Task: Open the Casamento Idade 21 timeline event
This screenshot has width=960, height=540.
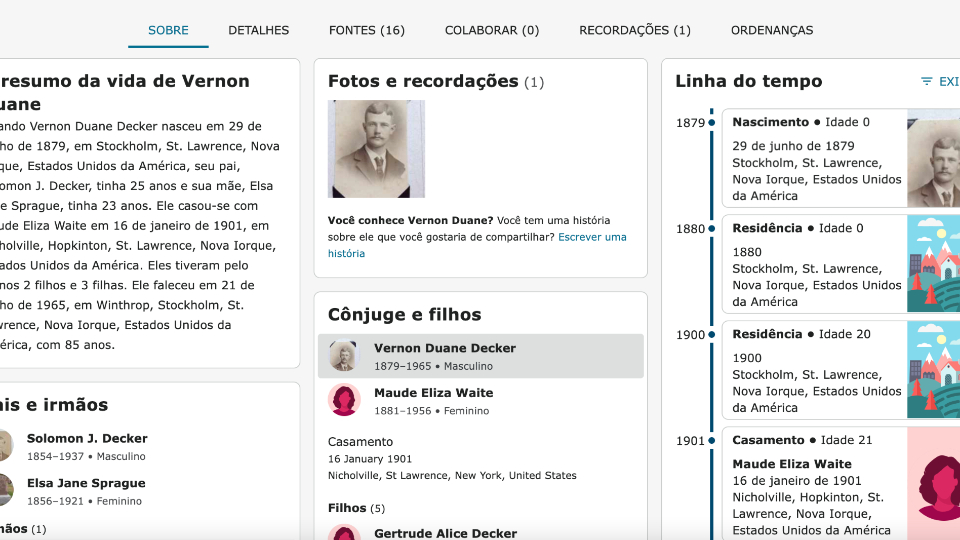Action: pos(841,484)
